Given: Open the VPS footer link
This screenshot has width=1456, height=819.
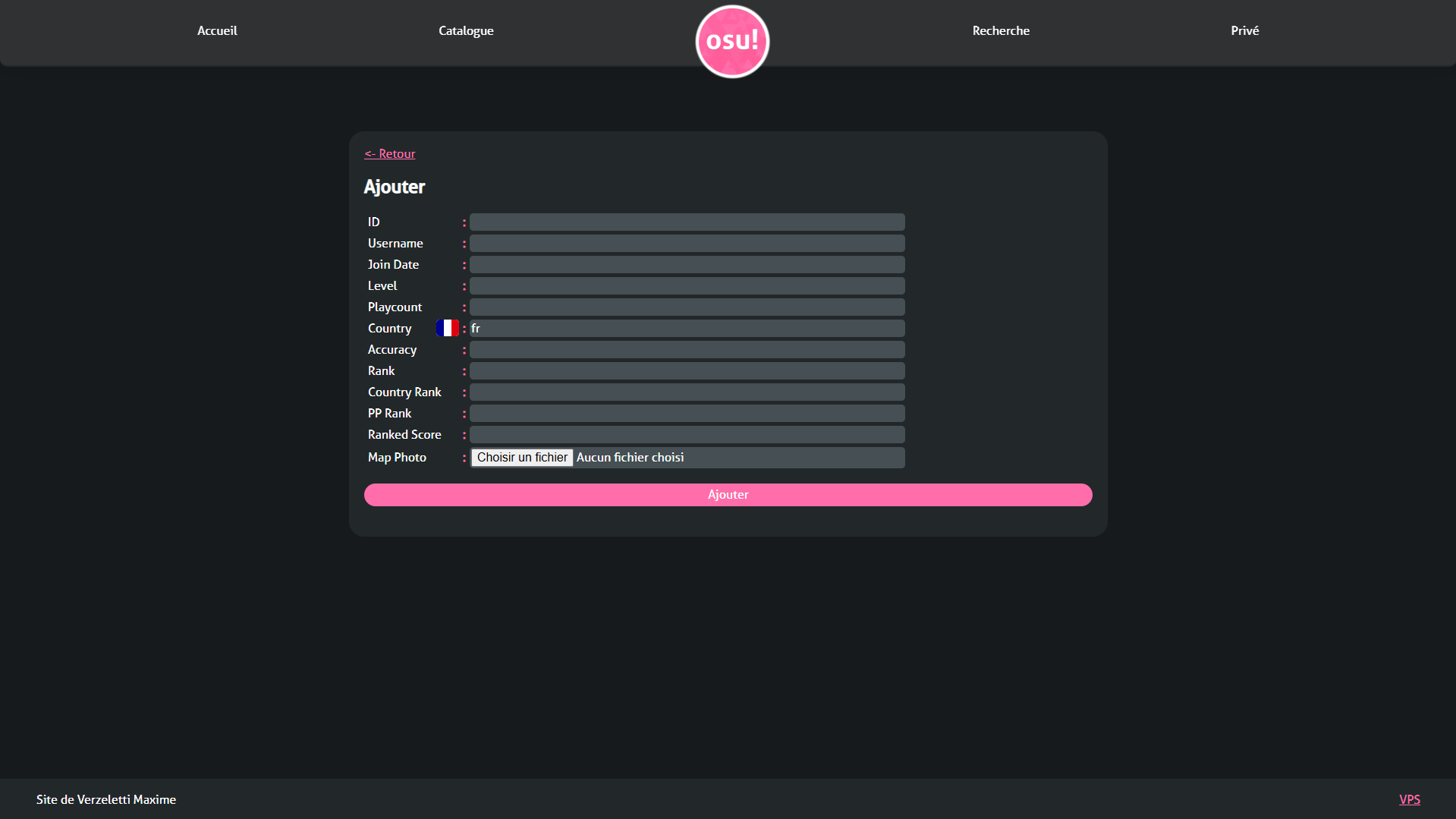Looking at the screenshot, I should (1409, 799).
